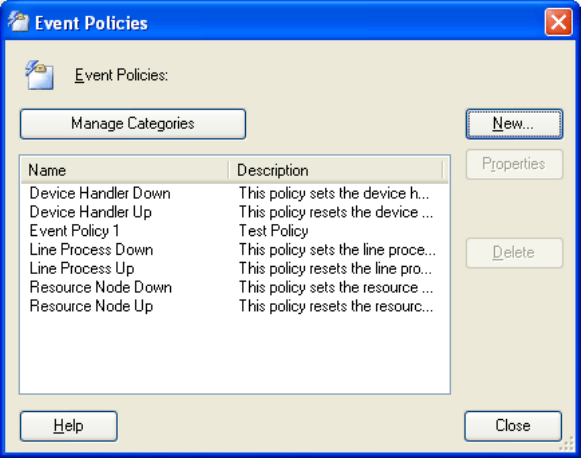Click the resize grip in bottom corner

(567, 444)
